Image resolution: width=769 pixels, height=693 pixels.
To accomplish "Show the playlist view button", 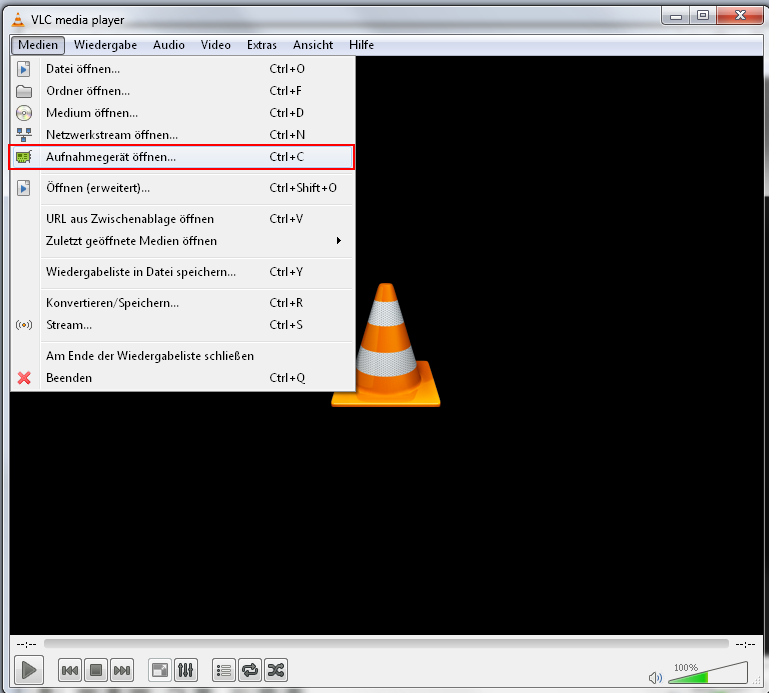I will click(x=224, y=670).
